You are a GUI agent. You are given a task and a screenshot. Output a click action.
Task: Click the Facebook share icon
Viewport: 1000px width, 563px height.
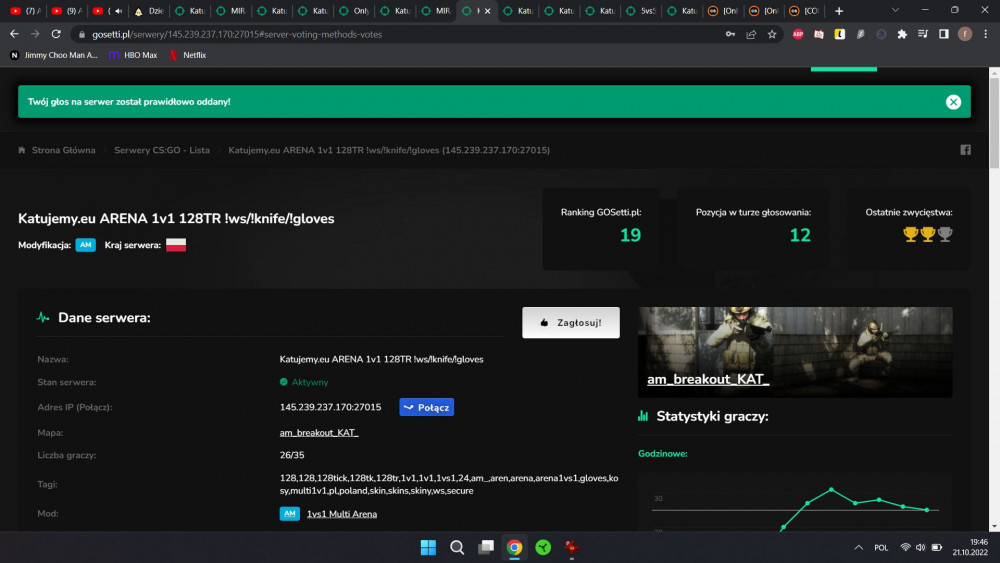(x=966, y=150)
